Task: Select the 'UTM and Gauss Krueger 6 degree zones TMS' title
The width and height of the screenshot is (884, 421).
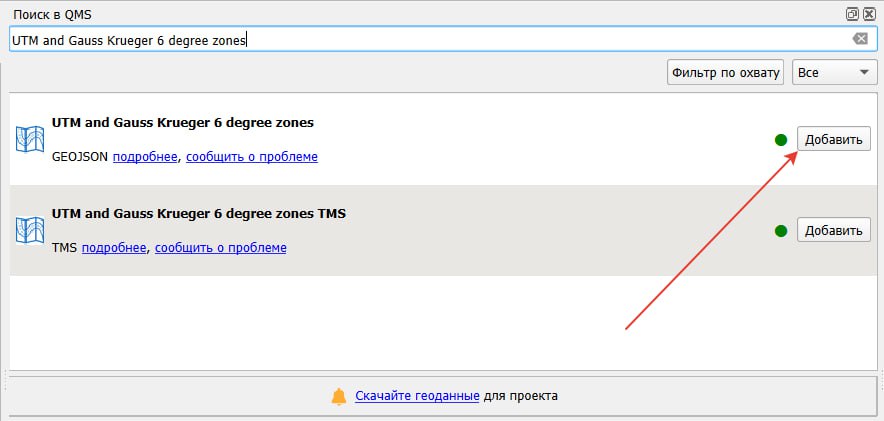Action: click(x=198, y=214)
